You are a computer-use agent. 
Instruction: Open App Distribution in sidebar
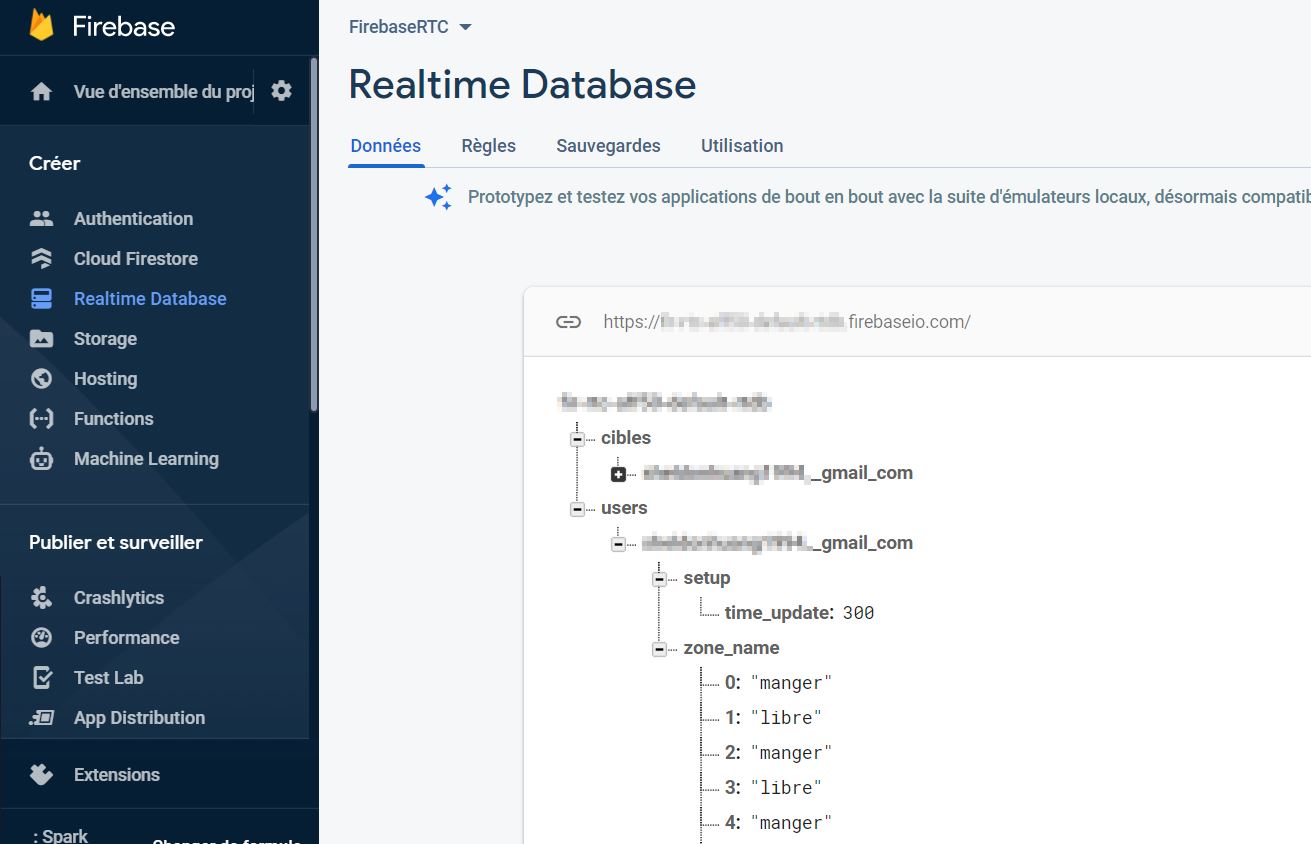[139, 717]
